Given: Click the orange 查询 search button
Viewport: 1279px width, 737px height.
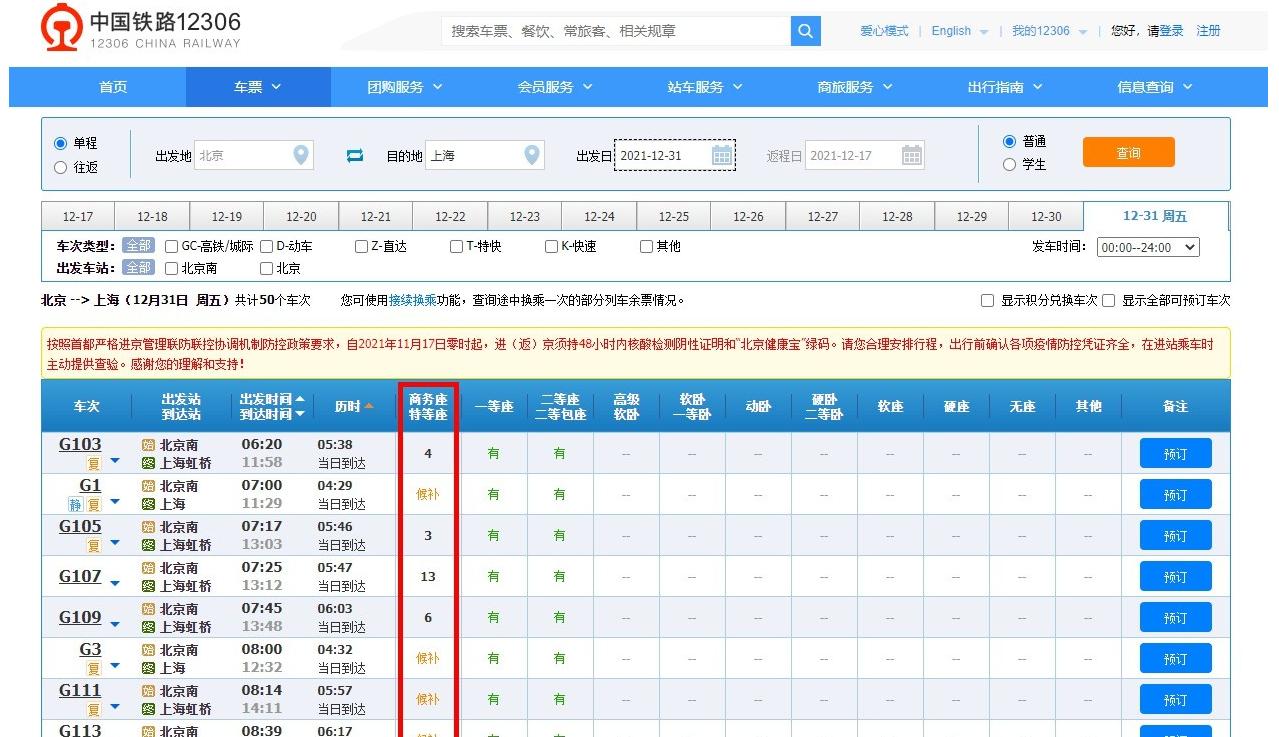Looking at the screenshot, I should (1128, 152).
